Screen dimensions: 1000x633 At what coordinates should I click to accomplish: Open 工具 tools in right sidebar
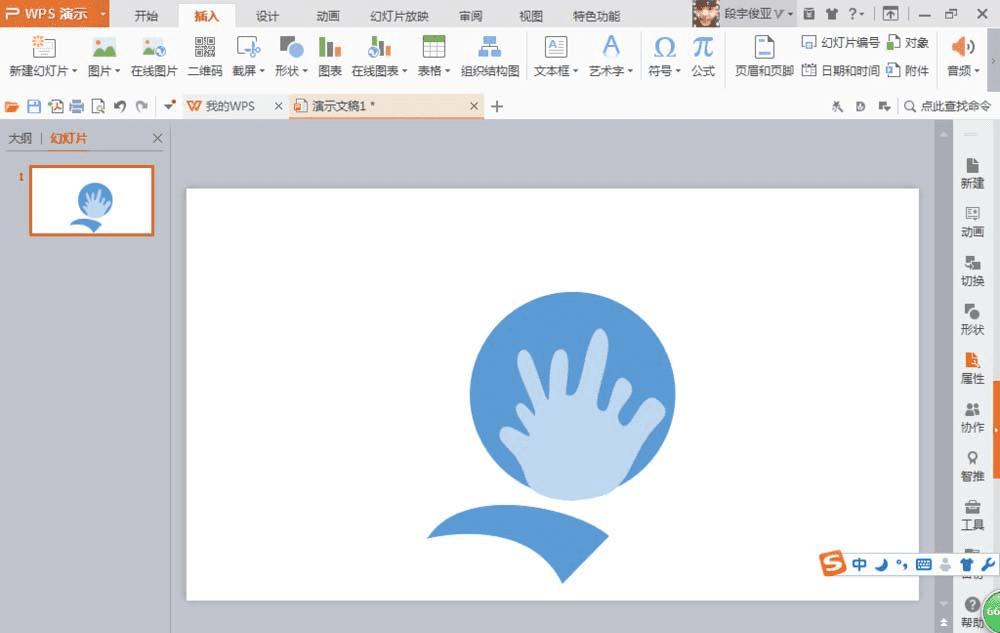pyautogui.click(x=973, y=515)
